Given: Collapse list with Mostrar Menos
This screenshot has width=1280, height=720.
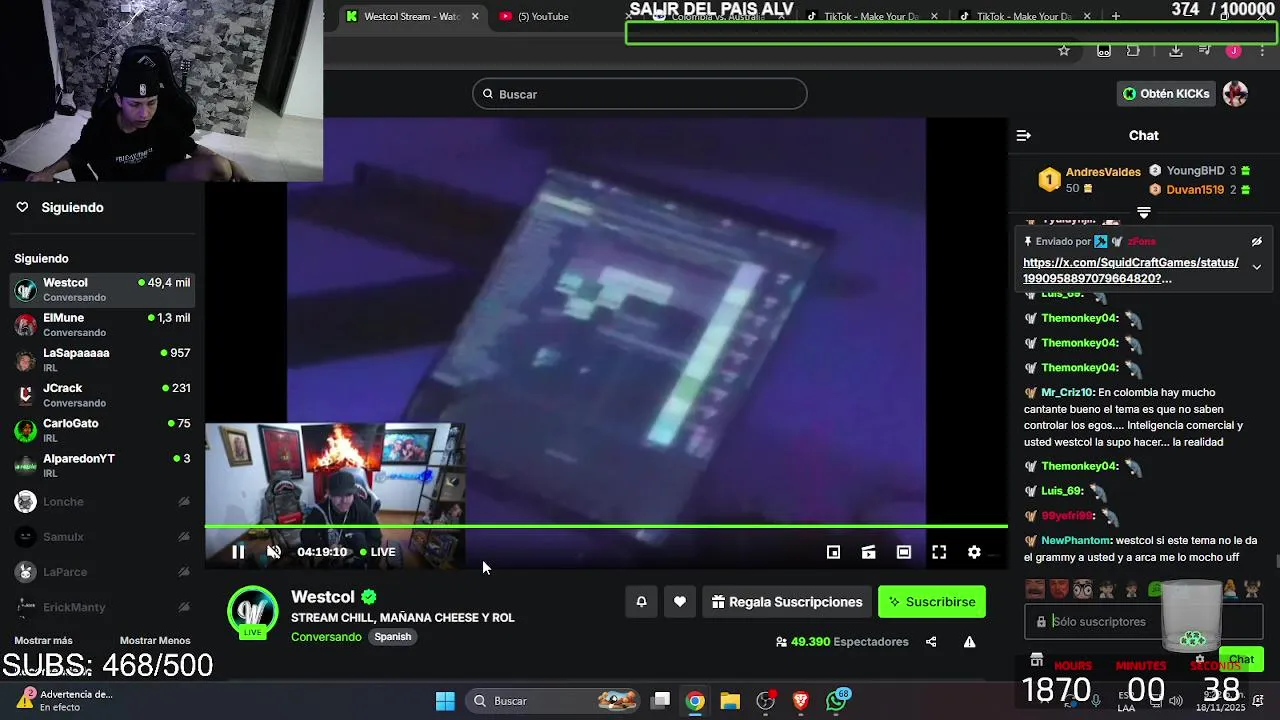Looking at the screenshot, I should [155, 640].
